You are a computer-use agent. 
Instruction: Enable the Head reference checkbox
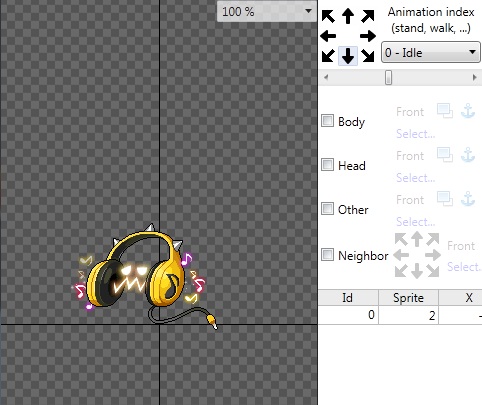(327, 165)
